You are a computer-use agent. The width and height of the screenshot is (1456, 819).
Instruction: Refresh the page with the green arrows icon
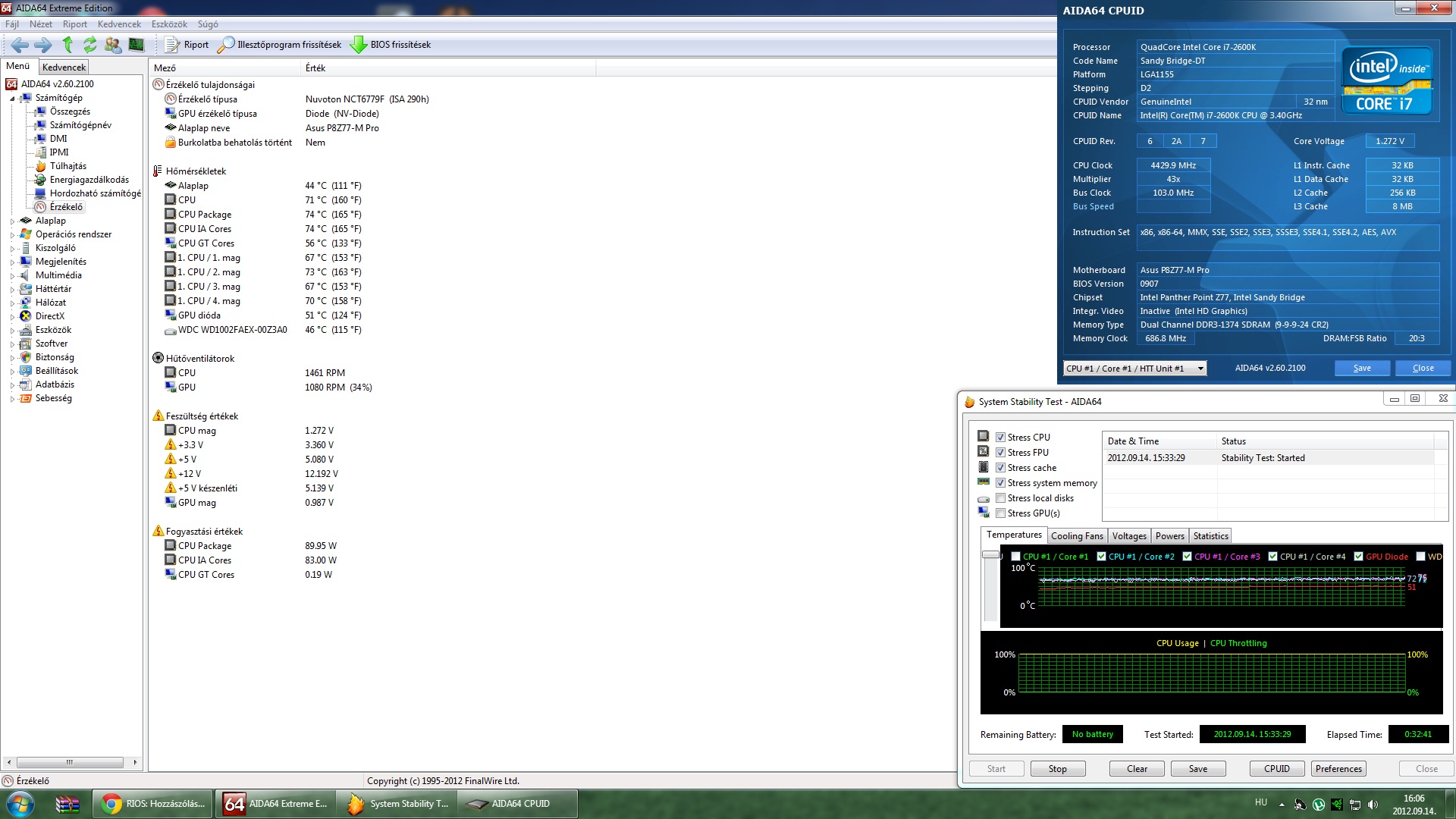pyautogui.click(x=90, y=45)
